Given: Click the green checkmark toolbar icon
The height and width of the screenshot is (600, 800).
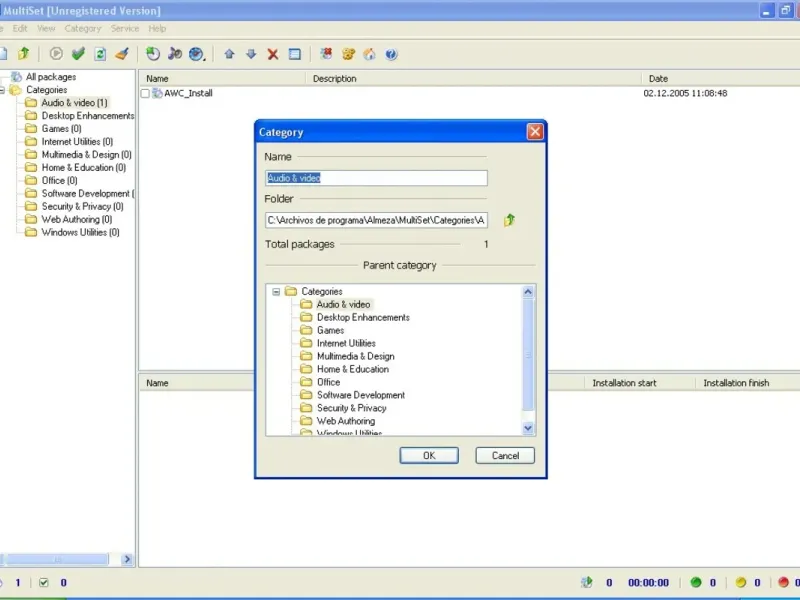Looking at the screenshot, I should [78, 54].
